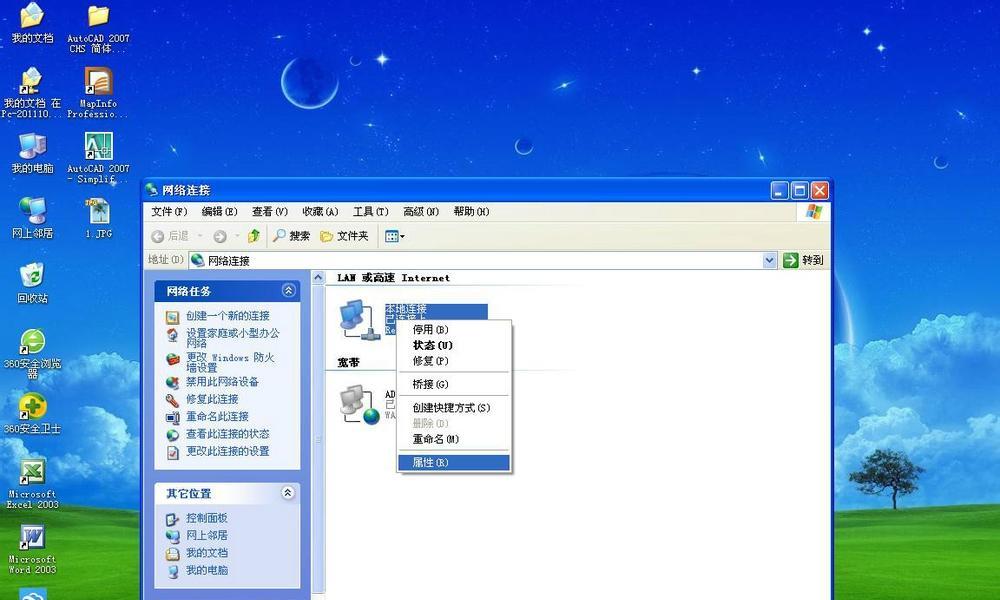Choose 创建快捷方式(S) in context menu
Screen dimensions: 1000x600
tap(453, 408)
